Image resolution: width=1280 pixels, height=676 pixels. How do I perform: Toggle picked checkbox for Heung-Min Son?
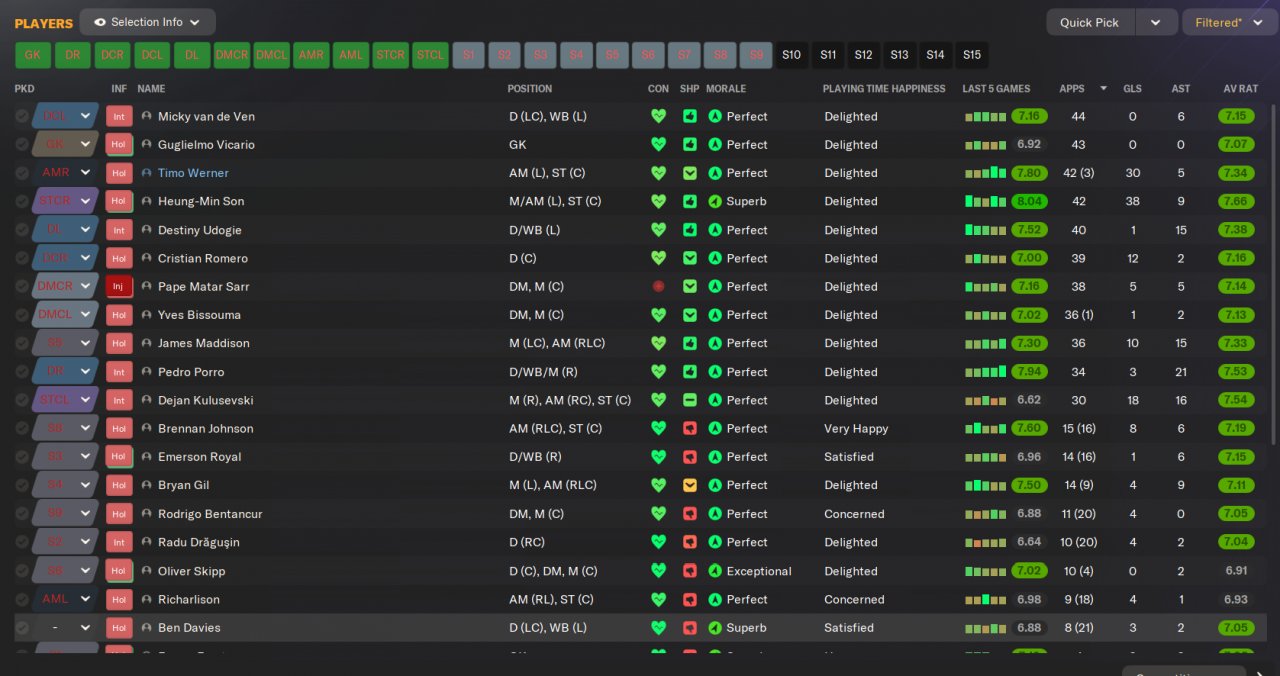point(22,201)
